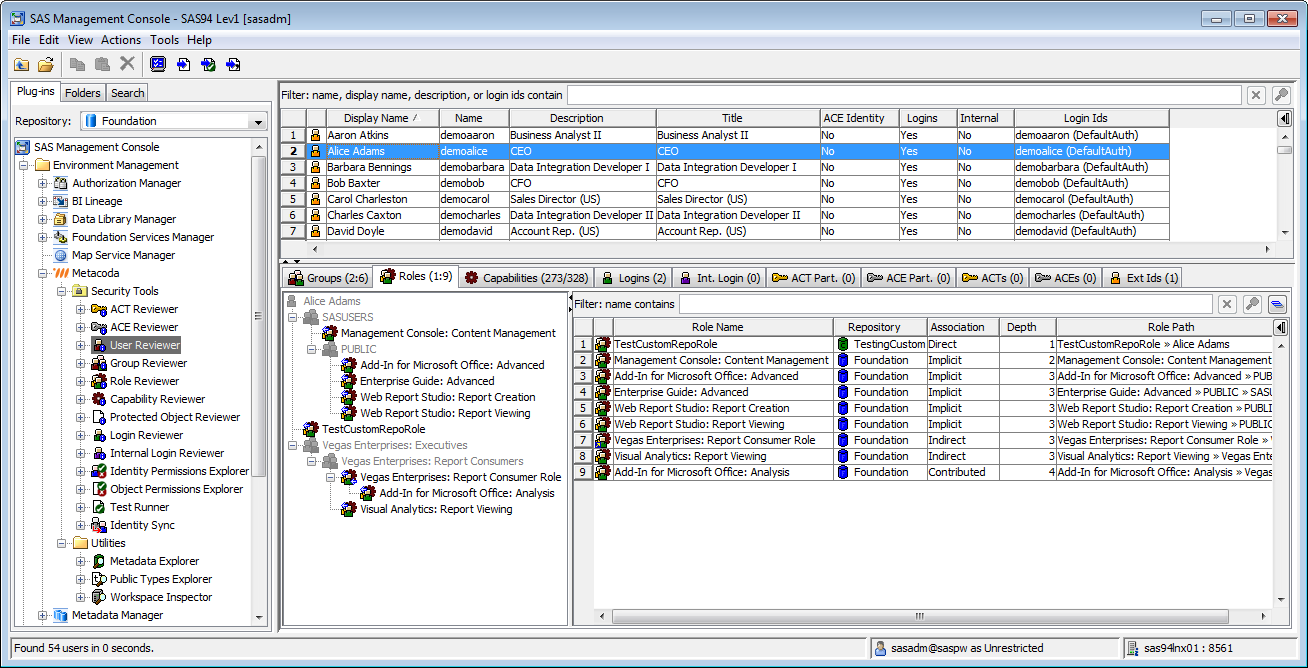Click the users table vertical scrollbar down arrow
Viewport: 1308px width, 668px height.
click(1284, 232)
